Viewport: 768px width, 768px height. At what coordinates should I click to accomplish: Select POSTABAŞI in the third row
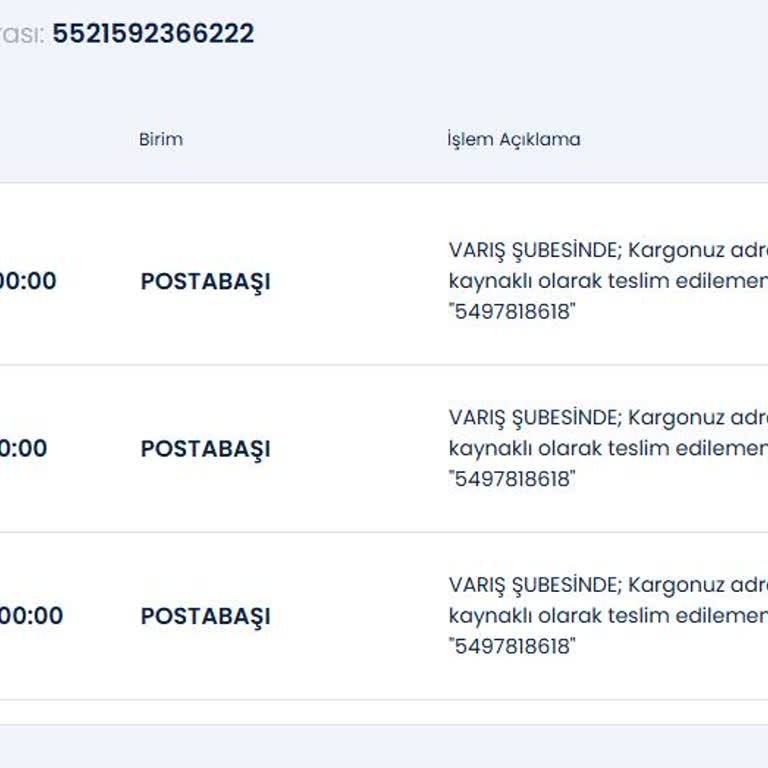[x=205, y=616]
